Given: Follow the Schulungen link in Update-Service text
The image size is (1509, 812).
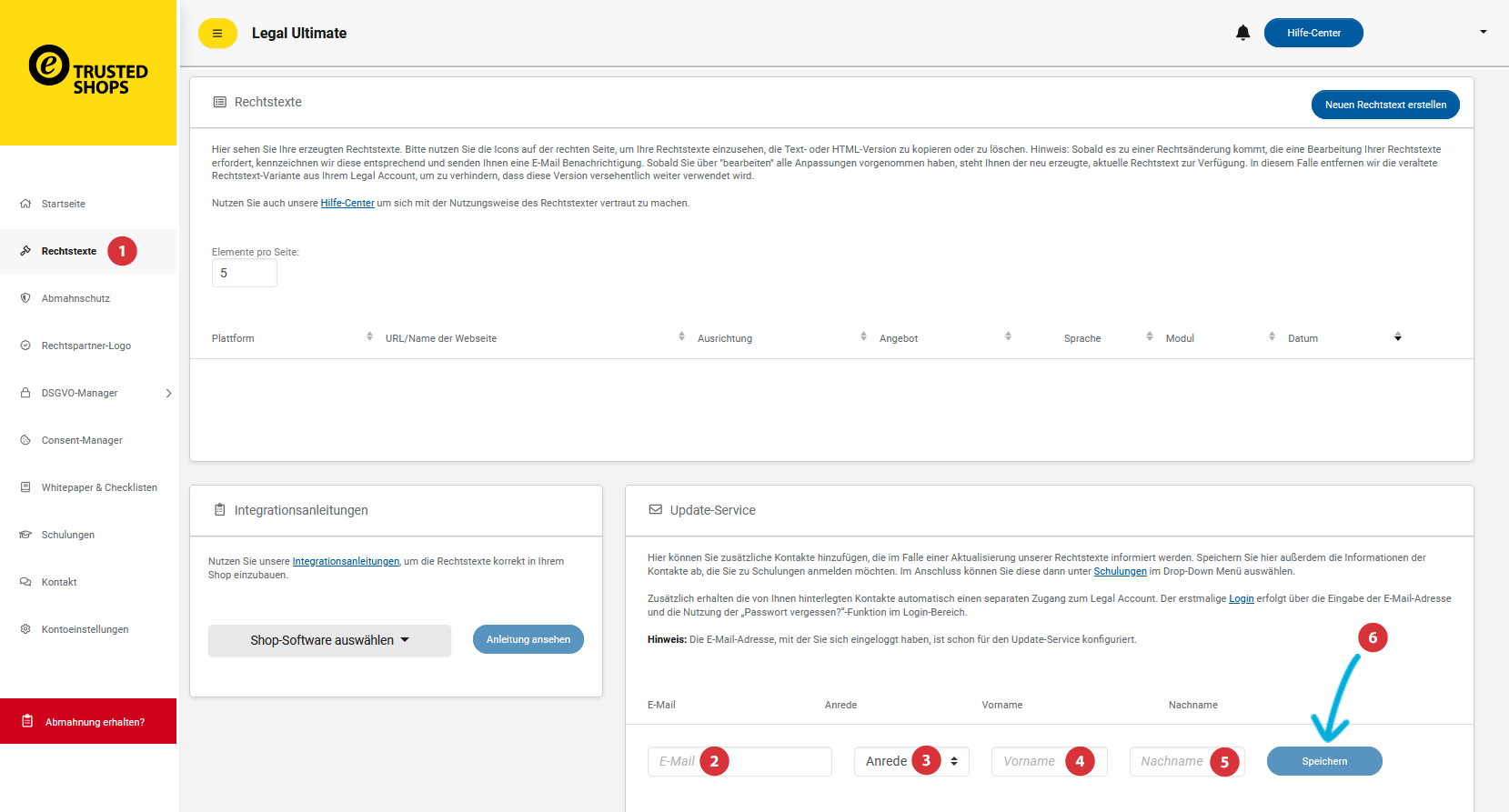Looking at the screenshot, I should pyautogui.click(x=1120, y=571).
